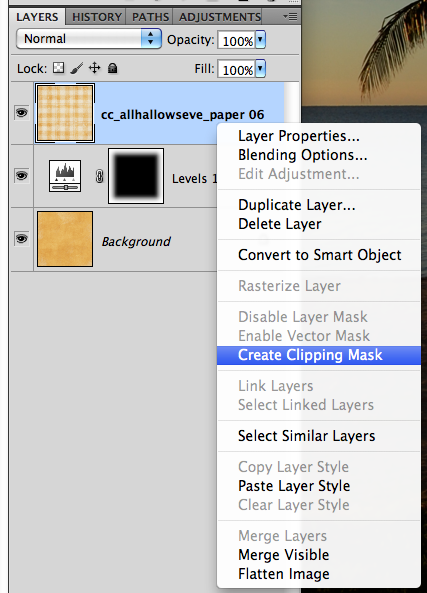The width and height of the screenshot is (427, 593).
Task: Switch to the History tab
Action: pos(97,17)
